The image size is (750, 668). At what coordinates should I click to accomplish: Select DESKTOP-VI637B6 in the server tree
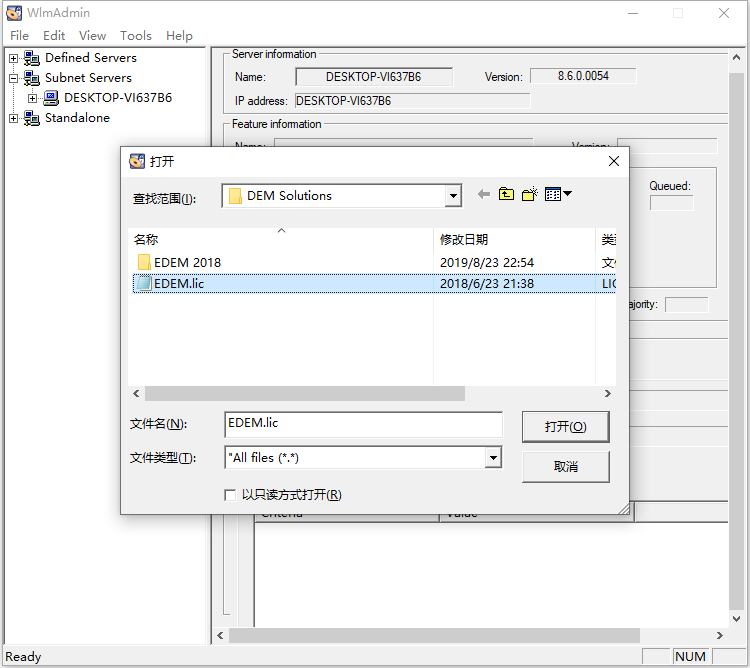(x=118, y=98)
